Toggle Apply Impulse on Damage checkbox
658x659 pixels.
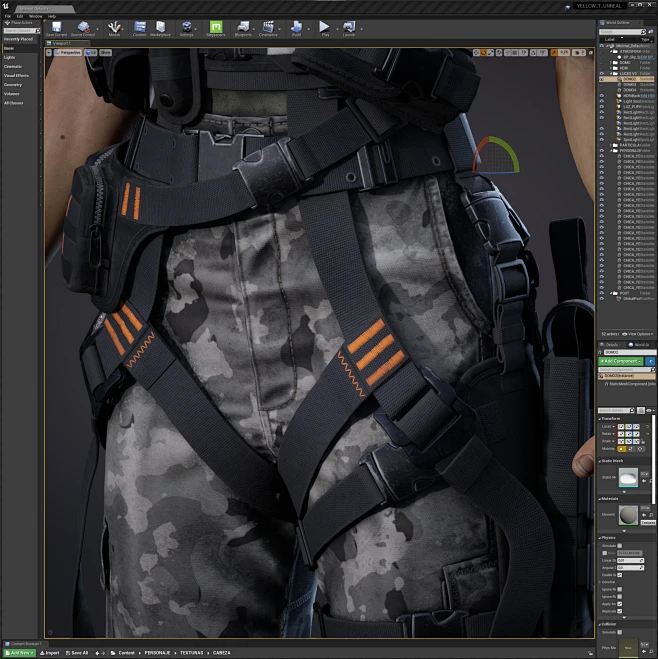(x=620, y=604)
